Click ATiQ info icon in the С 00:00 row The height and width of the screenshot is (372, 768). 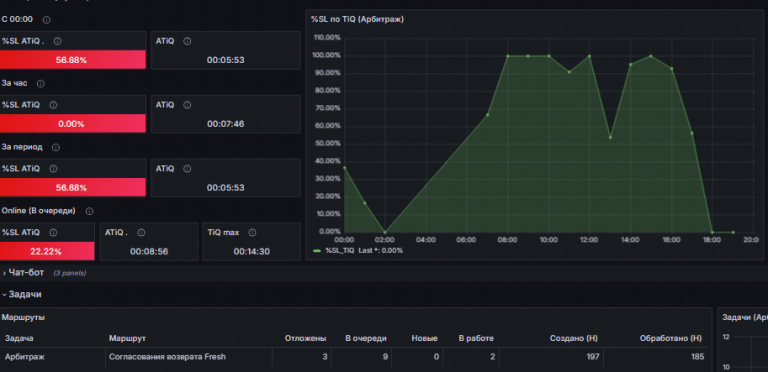(x=187, y=42)
